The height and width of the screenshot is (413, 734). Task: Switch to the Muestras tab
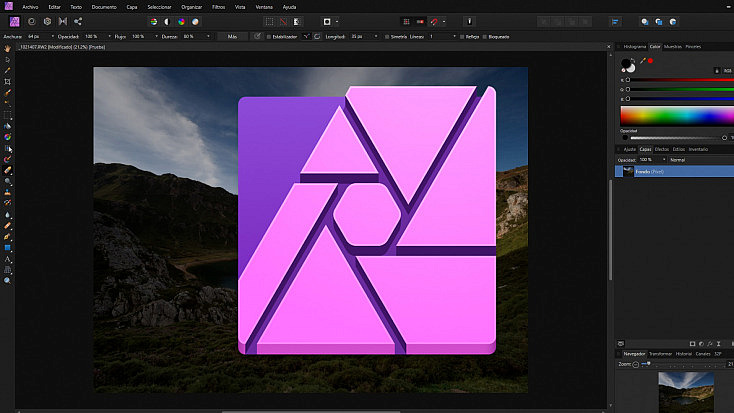pos(673,47)
